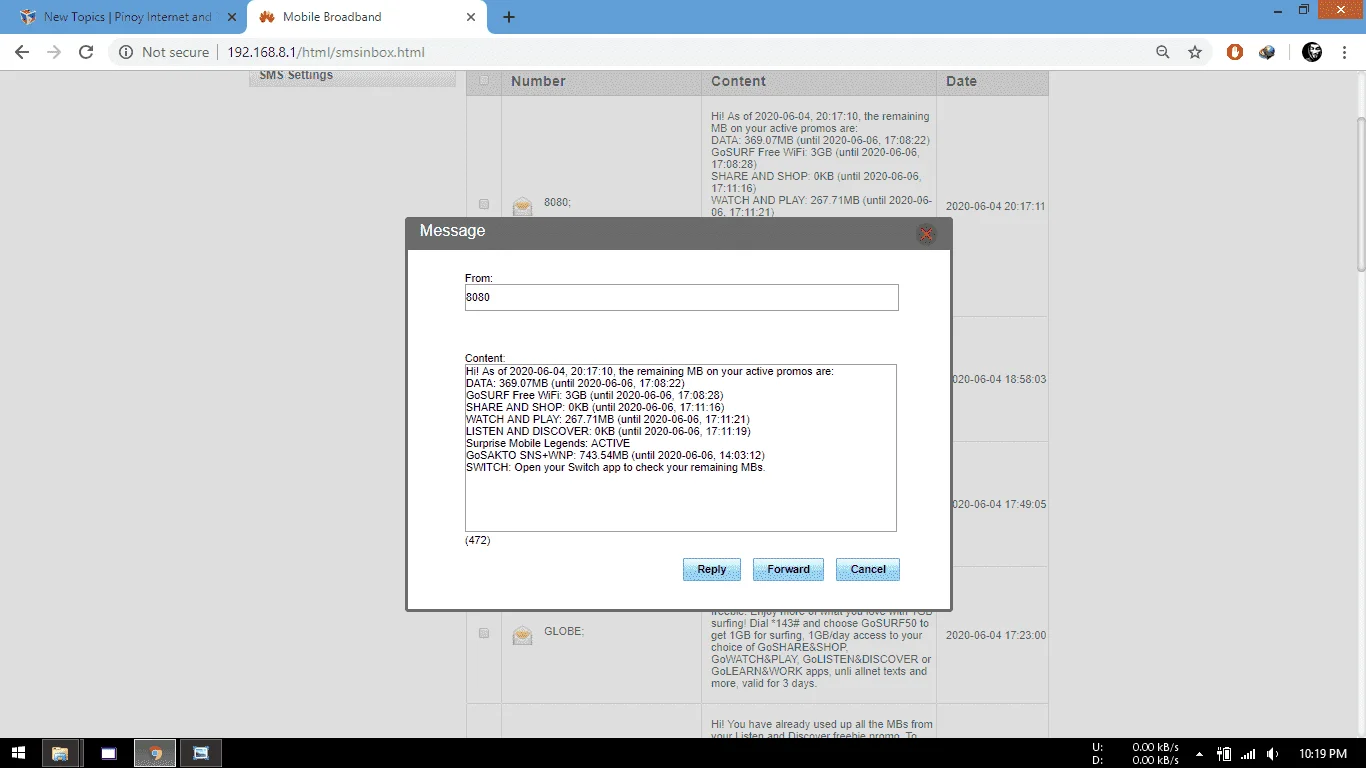This screenshot has height=768, width=1366.
Task: Cancel the Message dialog
Action: (x=868, y=570)
